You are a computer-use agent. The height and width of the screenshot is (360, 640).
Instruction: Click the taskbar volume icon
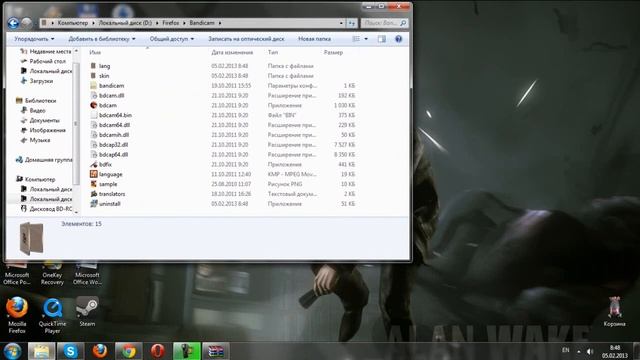tap(590, 351)
